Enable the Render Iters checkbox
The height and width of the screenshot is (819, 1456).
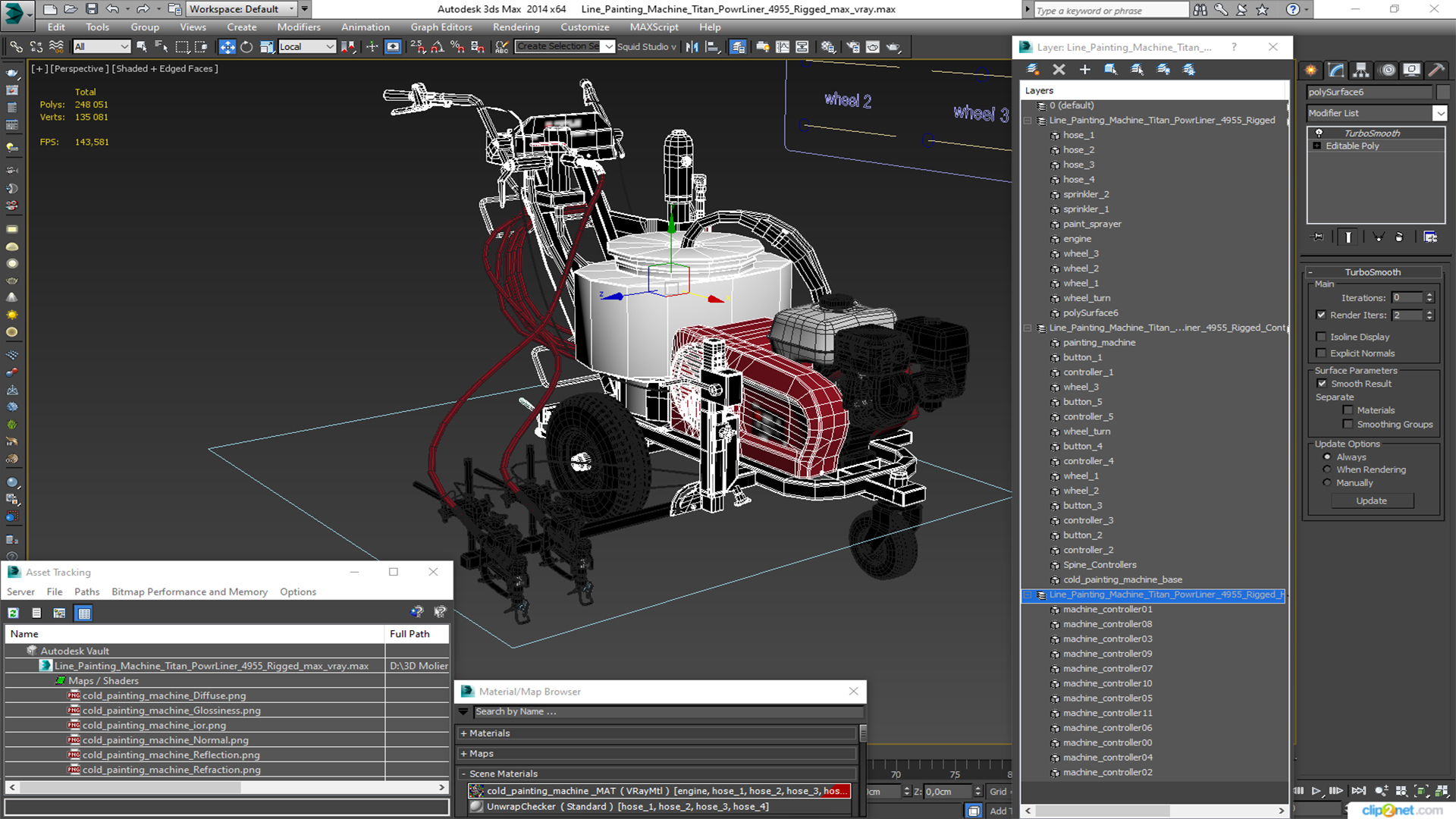pos(1321,315)
